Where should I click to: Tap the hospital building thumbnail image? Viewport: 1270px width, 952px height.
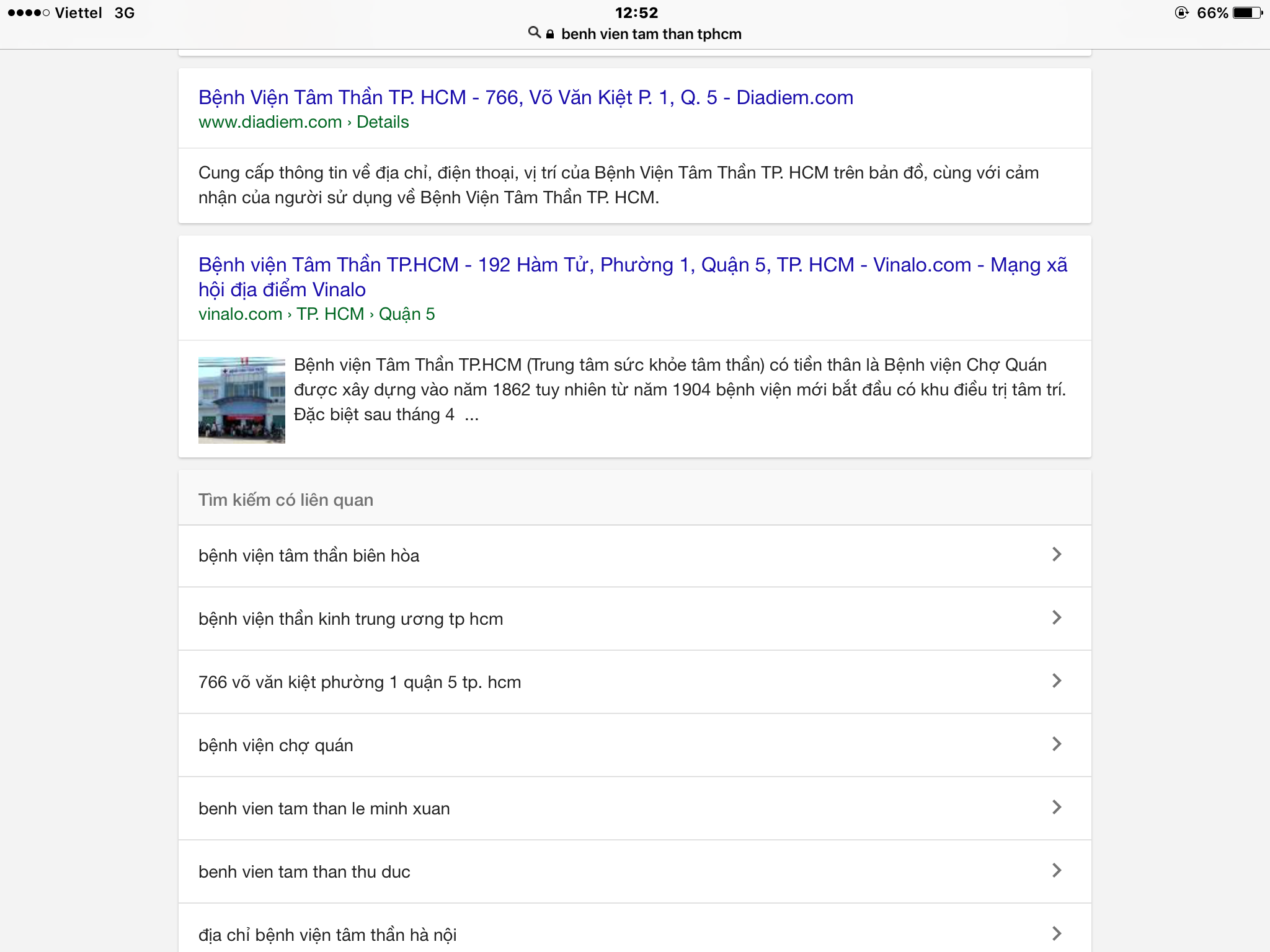tap(241, 400)
